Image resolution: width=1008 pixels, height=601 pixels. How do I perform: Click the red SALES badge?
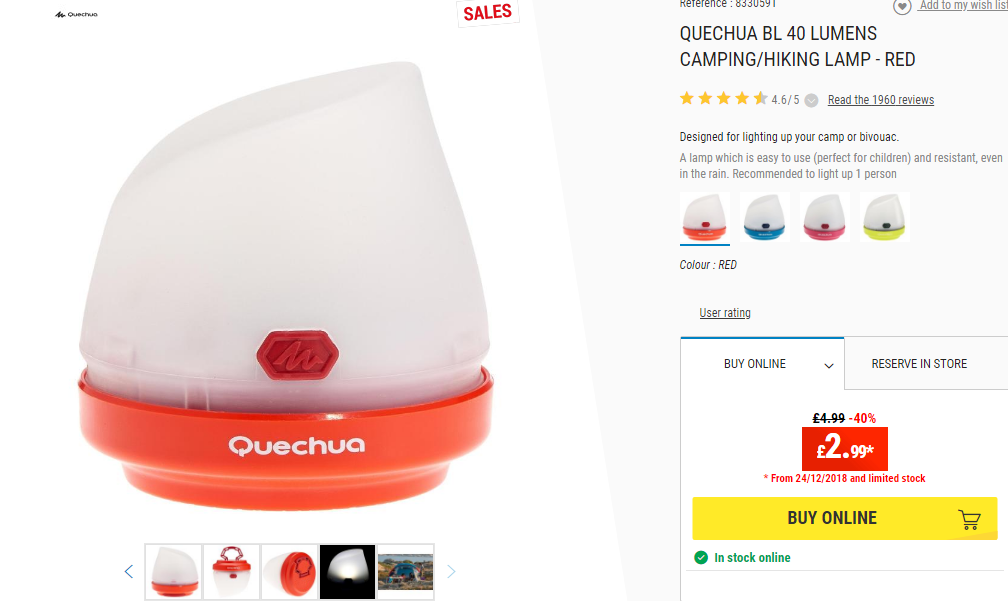point(488,12)
